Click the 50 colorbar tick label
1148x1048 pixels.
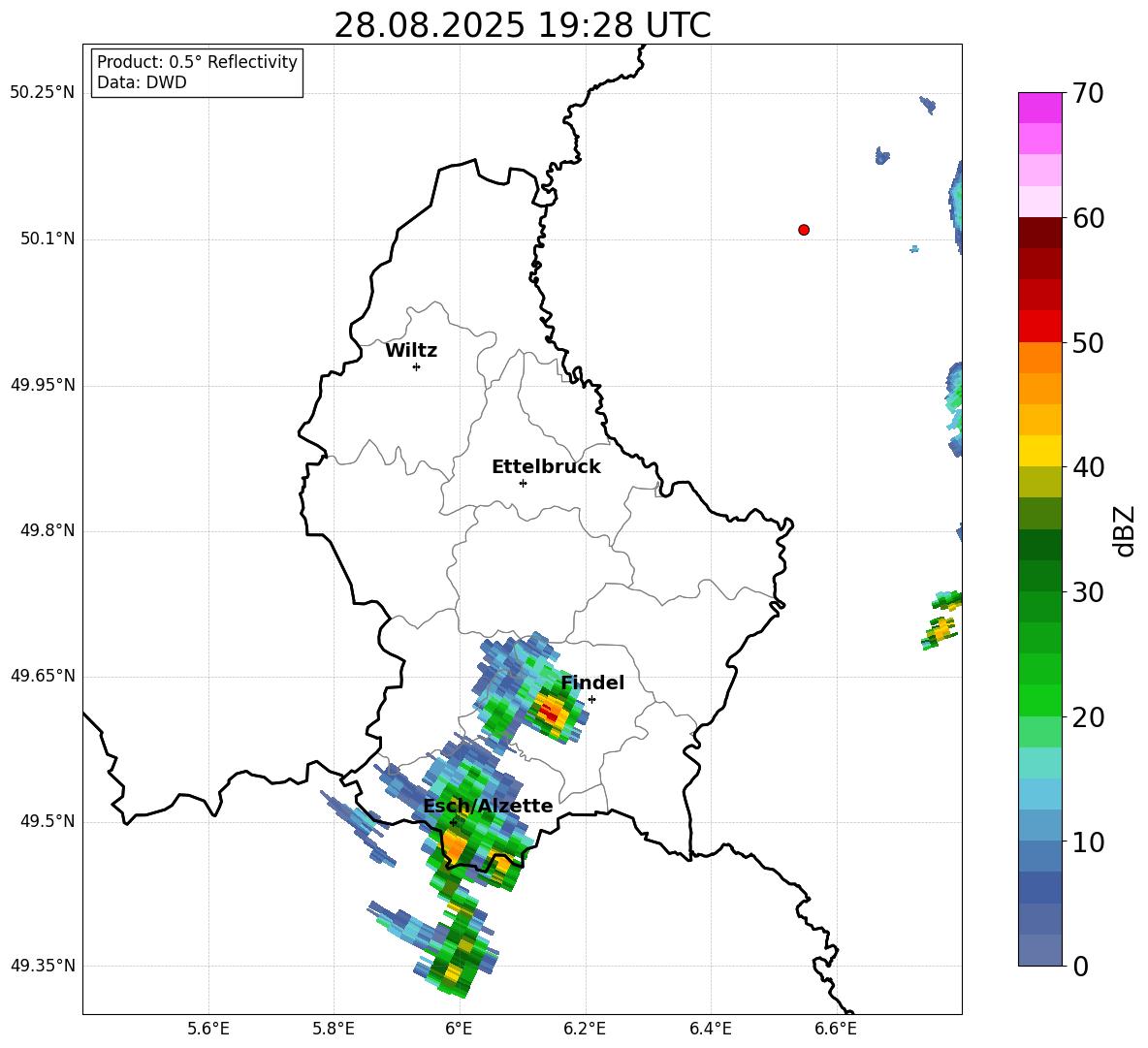[1088, 343]
